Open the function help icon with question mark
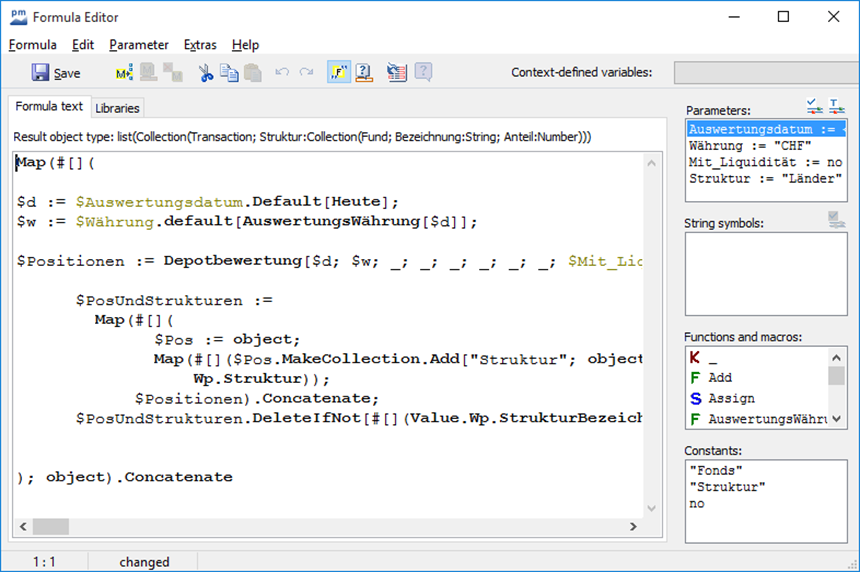This screenshot has height=572, width=860. (364, 73)
